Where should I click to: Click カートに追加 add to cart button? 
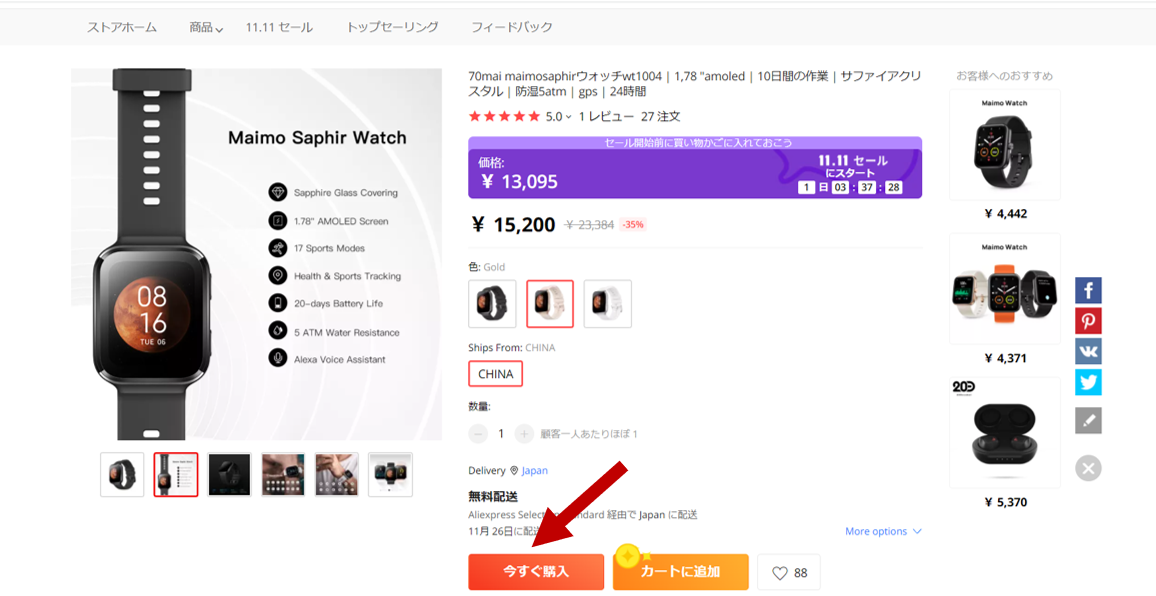(x=680, y=572)
